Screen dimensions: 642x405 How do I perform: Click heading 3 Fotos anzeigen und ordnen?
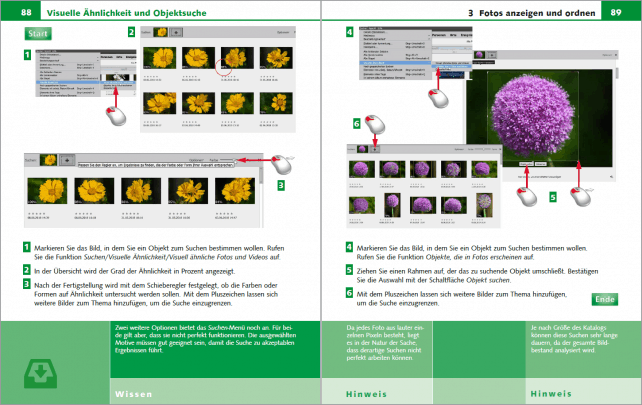[531, 13]
